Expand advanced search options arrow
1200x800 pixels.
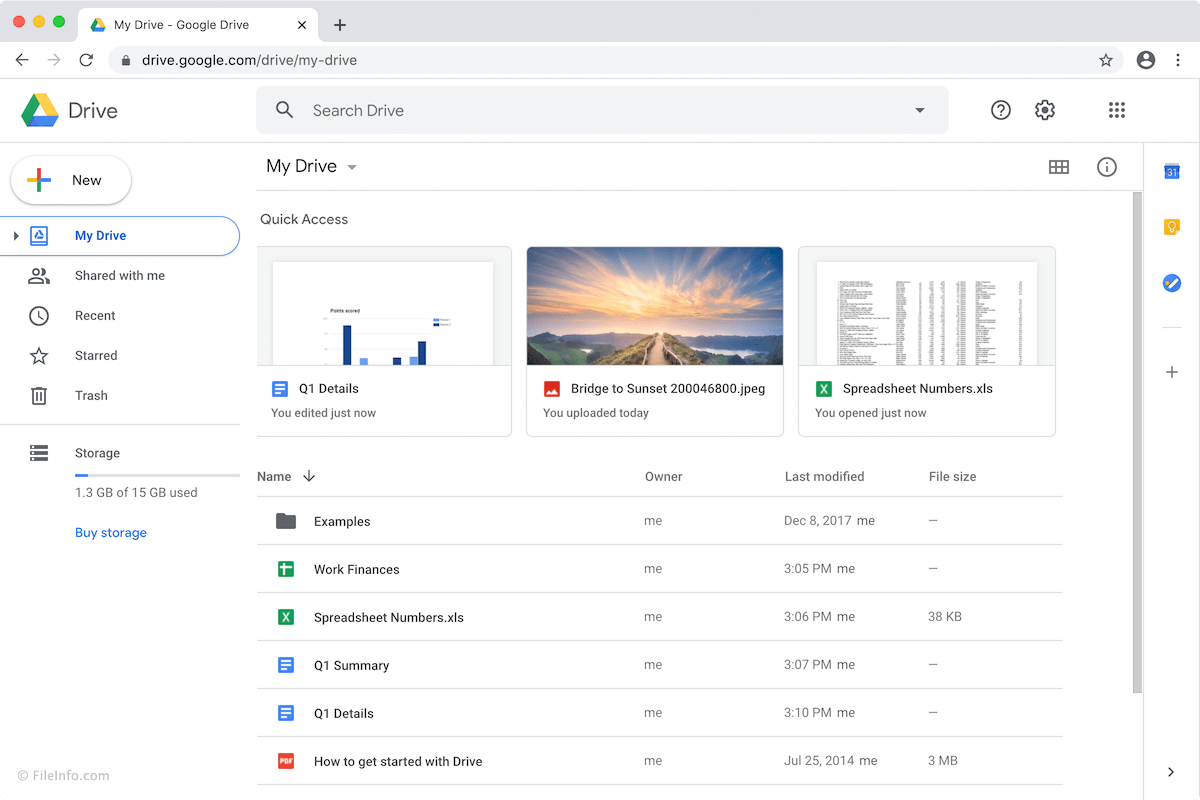tap(919, 110)
